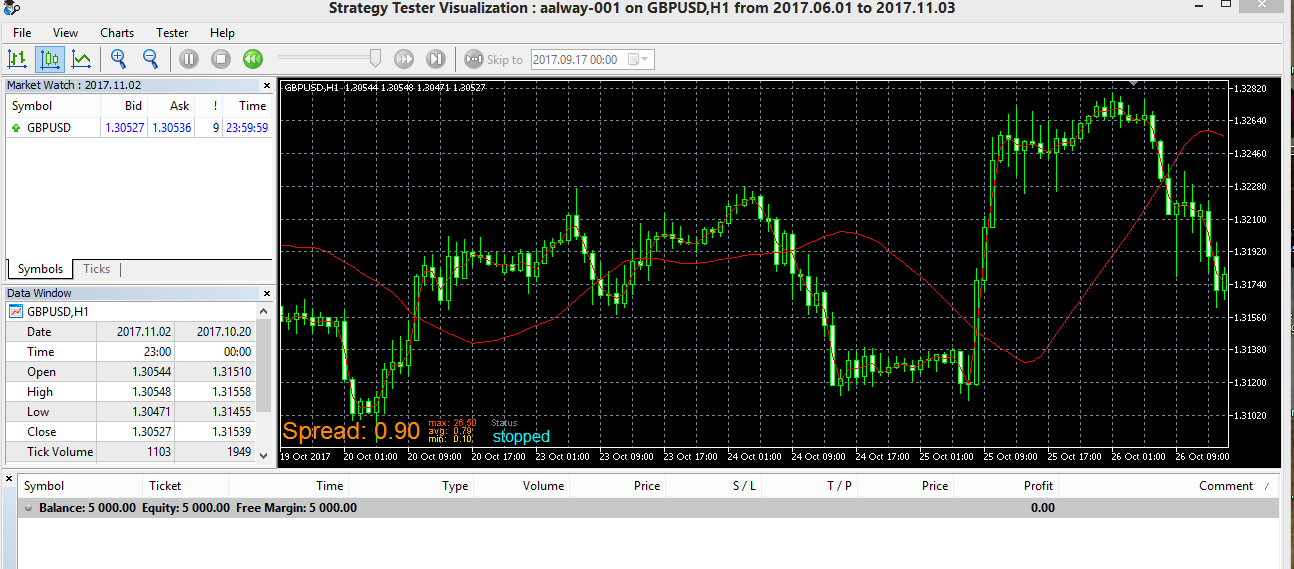Click the ask value 1.30536
The width and height of the screenshot is (1294, 569).
171,128
